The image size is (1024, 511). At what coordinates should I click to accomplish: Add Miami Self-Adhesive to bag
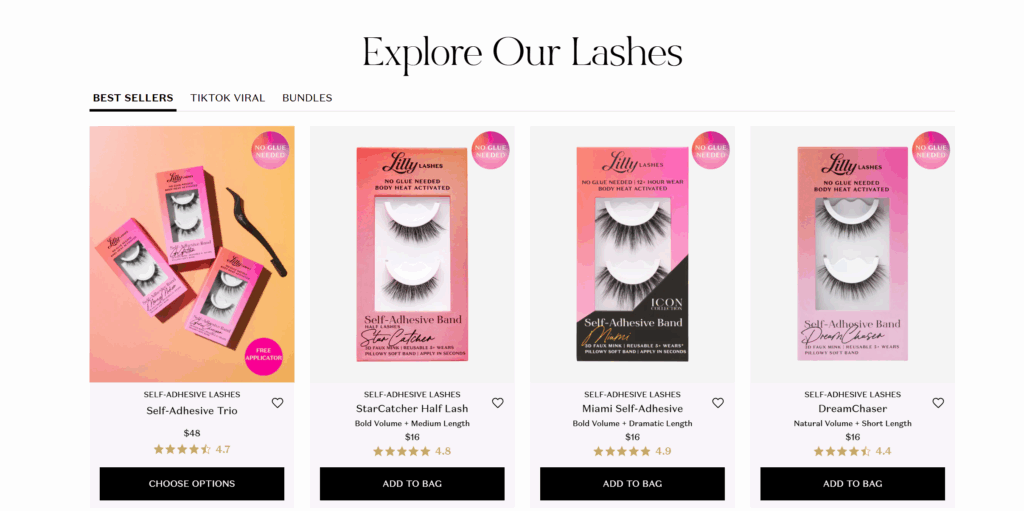(632, 484)
